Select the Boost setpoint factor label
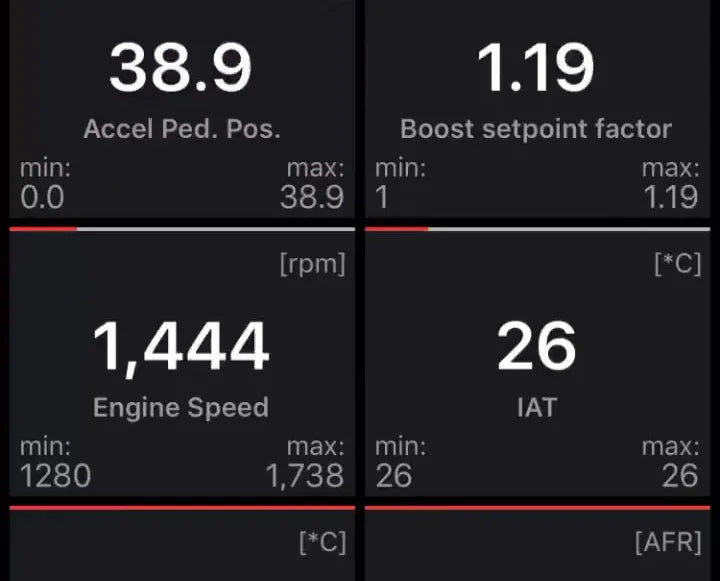 (x=536, y=128)
